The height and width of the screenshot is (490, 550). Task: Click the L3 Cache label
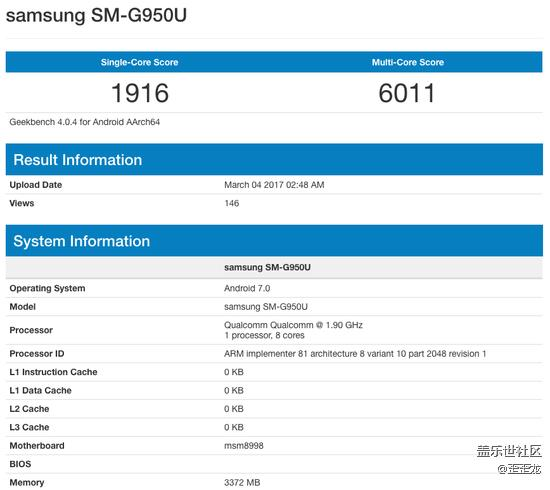pyautogui.click(x=29, y=428)
